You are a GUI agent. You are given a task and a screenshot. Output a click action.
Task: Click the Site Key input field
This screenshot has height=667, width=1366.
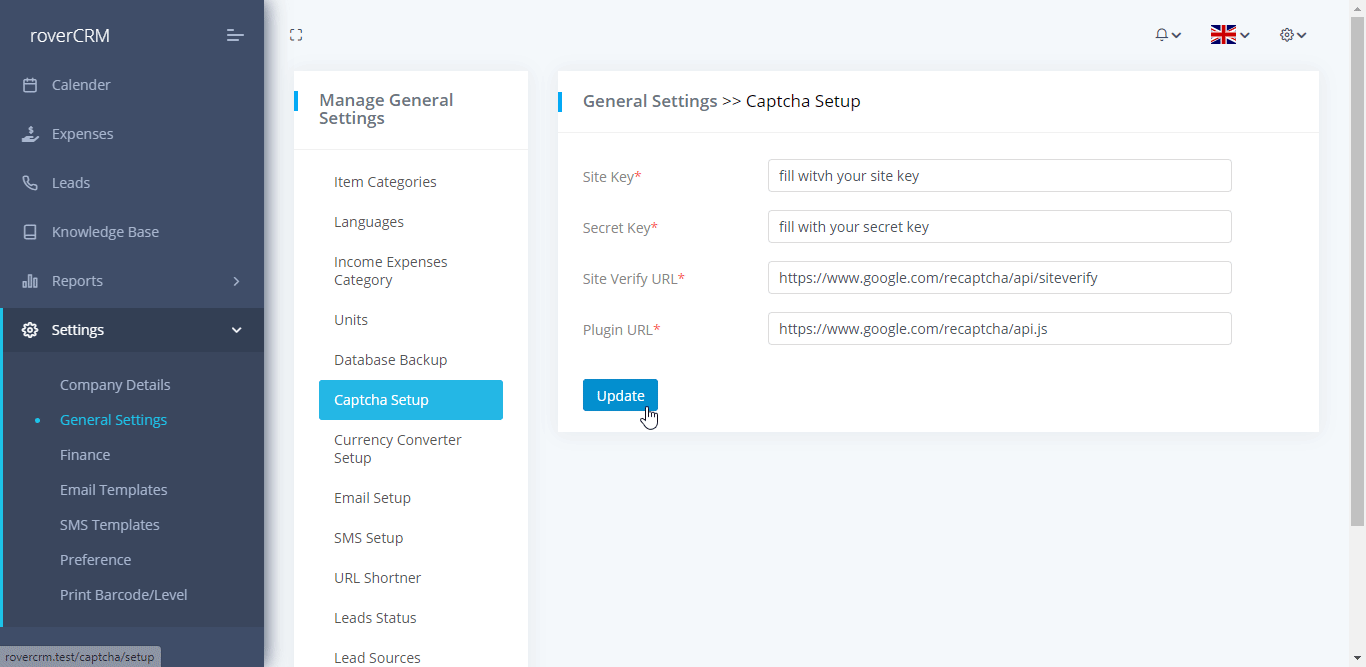point(999,176)
